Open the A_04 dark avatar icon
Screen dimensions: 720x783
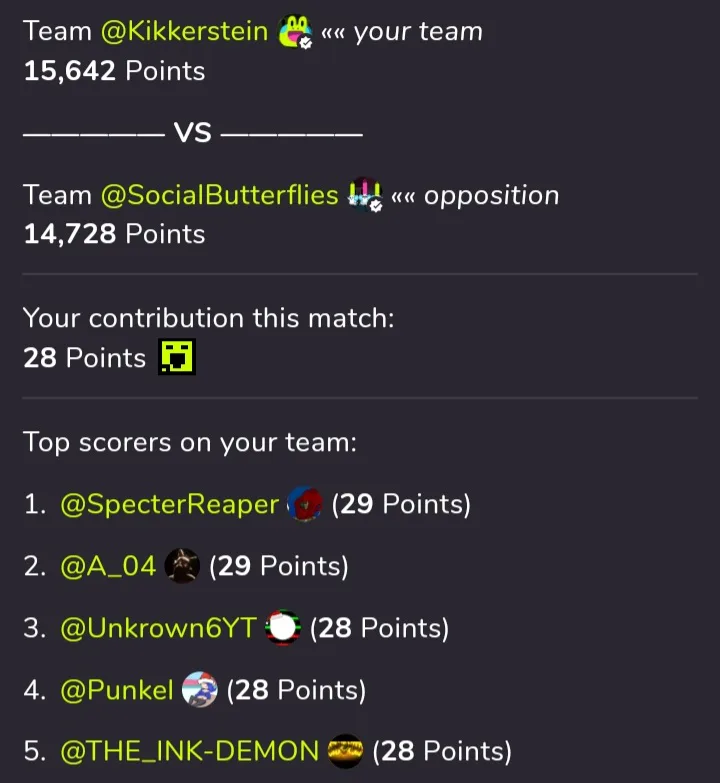[x=182, y=567]
